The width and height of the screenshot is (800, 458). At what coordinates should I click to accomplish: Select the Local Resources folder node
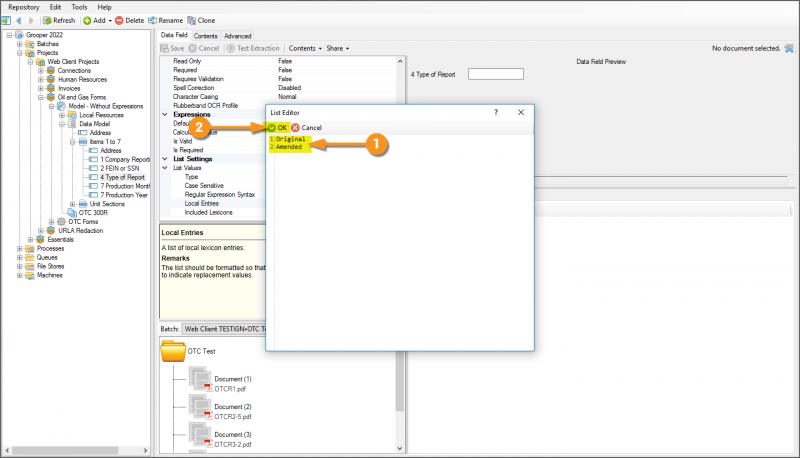101,115
